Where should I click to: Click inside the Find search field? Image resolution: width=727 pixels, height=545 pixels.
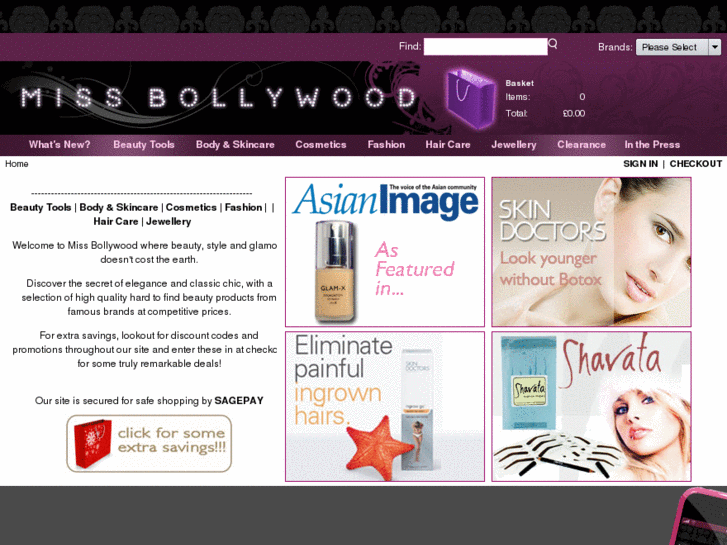coord(485,46)
